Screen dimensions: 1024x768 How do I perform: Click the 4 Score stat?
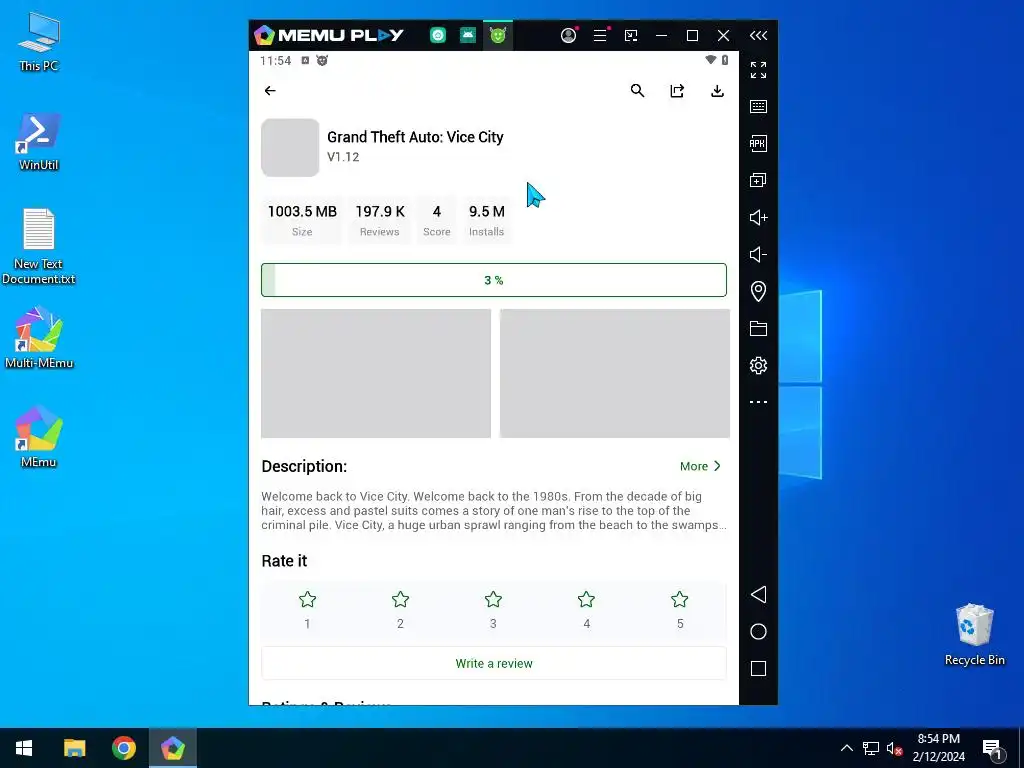coord(437,220)
